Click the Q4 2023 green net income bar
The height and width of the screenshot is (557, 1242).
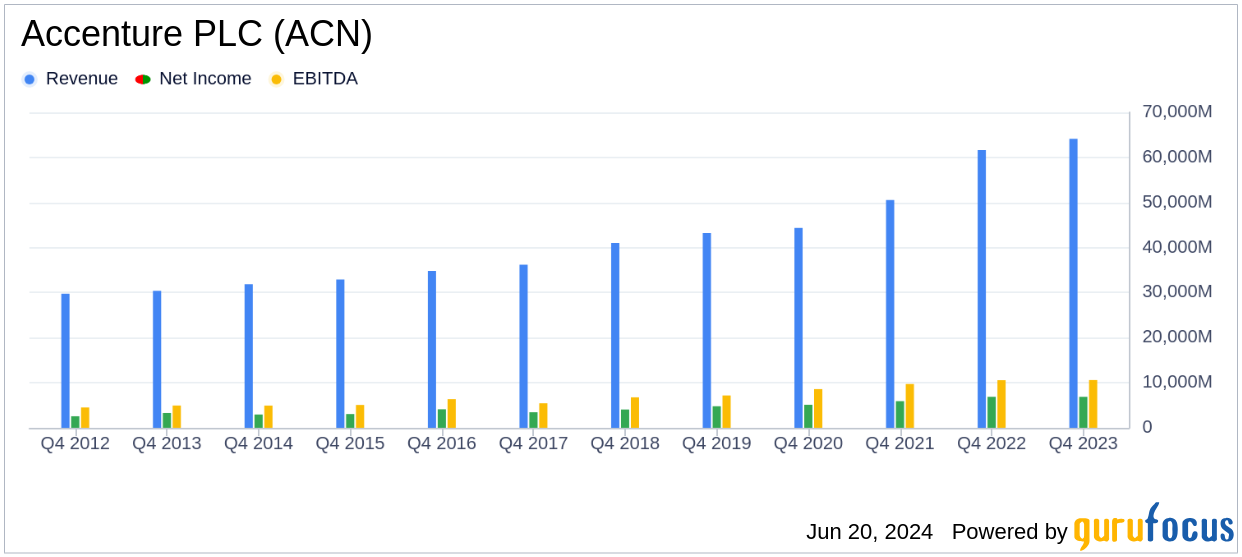pyautogui.click(x=1083, y=413)
